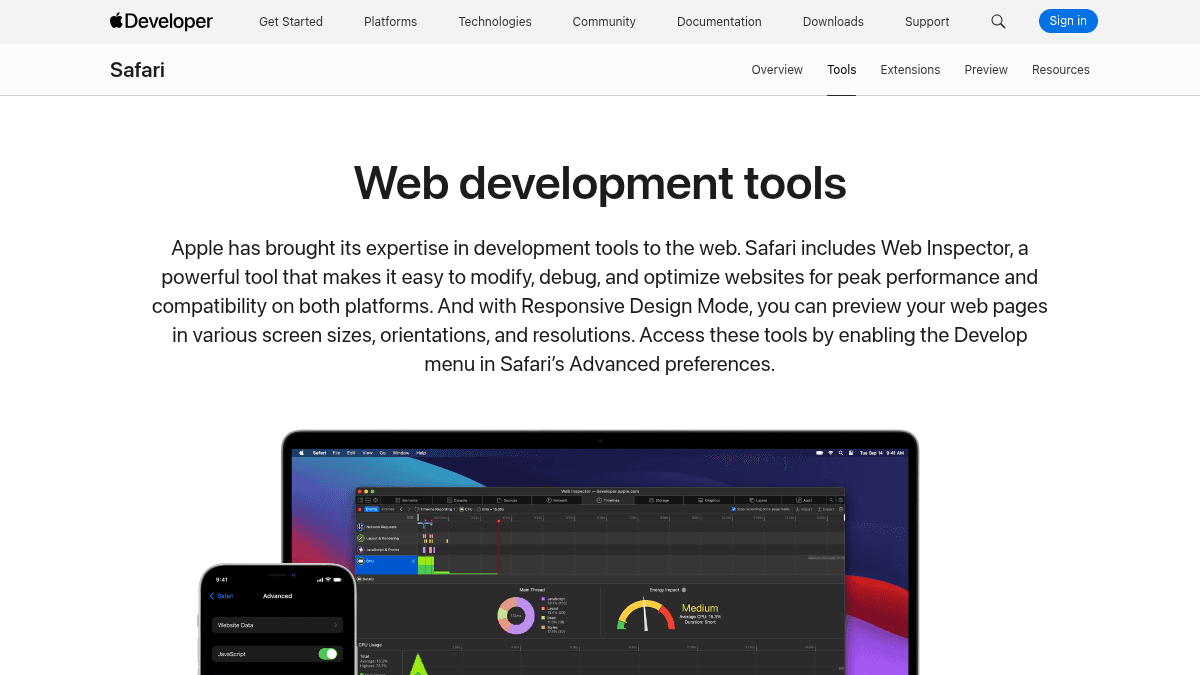Open Website Data row chevron on iPhone

tap(335, 625)
